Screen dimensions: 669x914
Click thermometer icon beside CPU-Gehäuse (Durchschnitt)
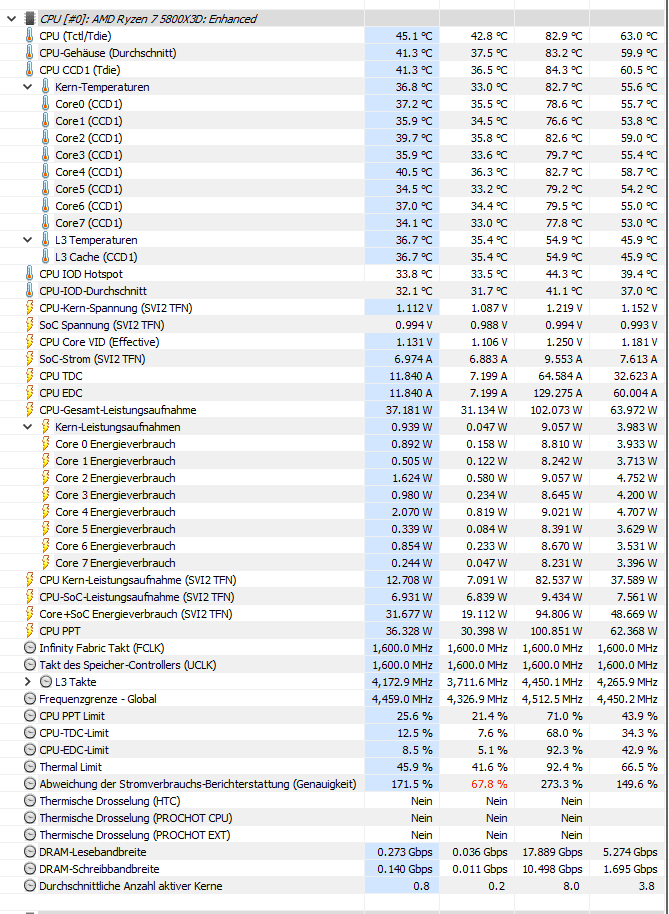(29, 53)
